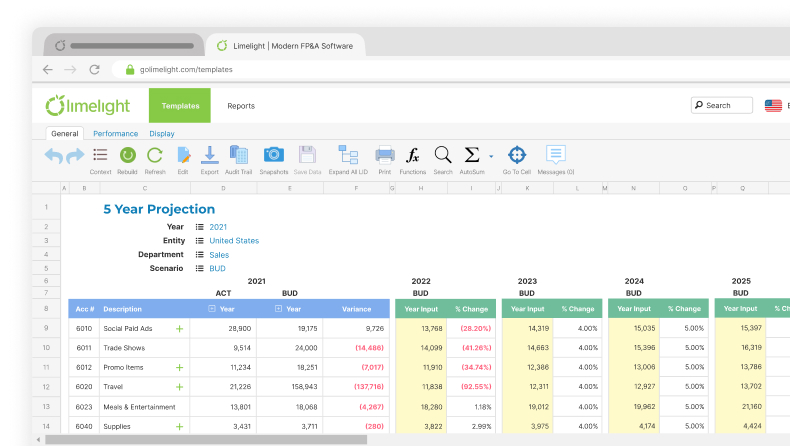Screen dimensions: 790x446
Task: Click the 2021 year value
Action: tap(218, 227)
